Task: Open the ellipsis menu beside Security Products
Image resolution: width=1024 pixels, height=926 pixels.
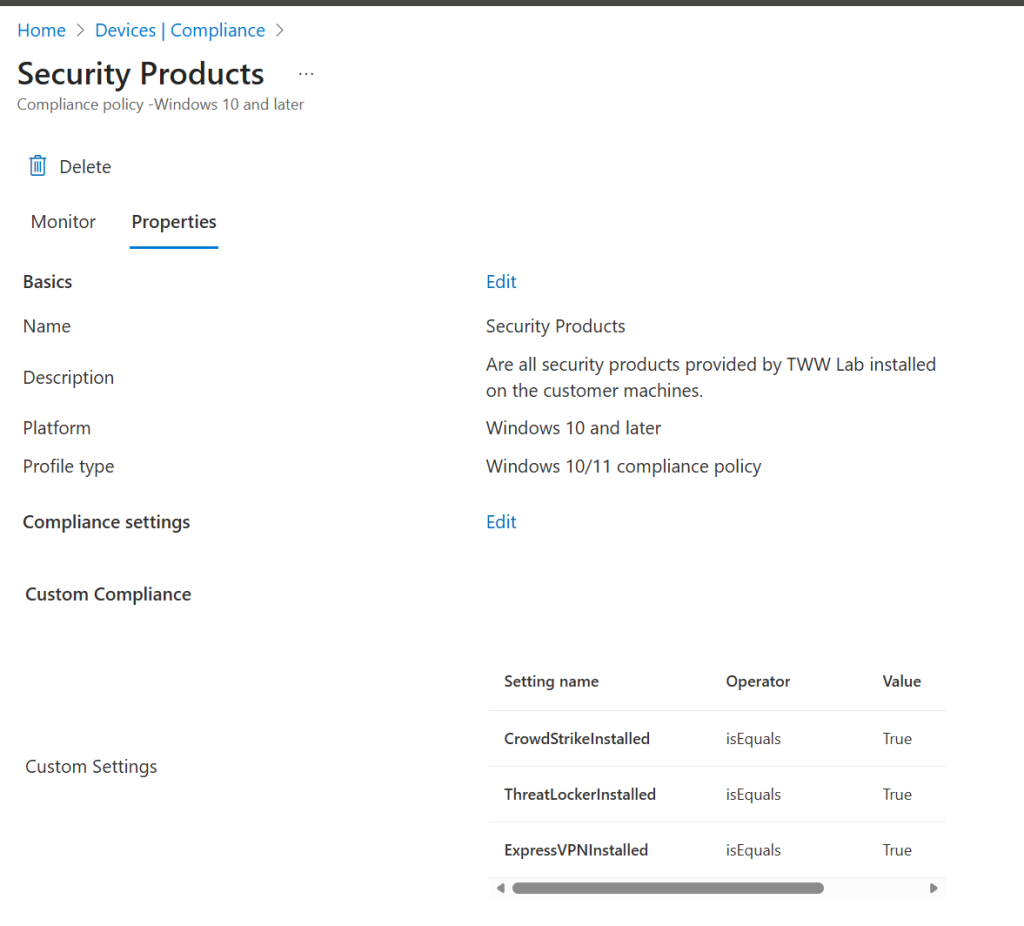Action: click(x=306, y=75)
